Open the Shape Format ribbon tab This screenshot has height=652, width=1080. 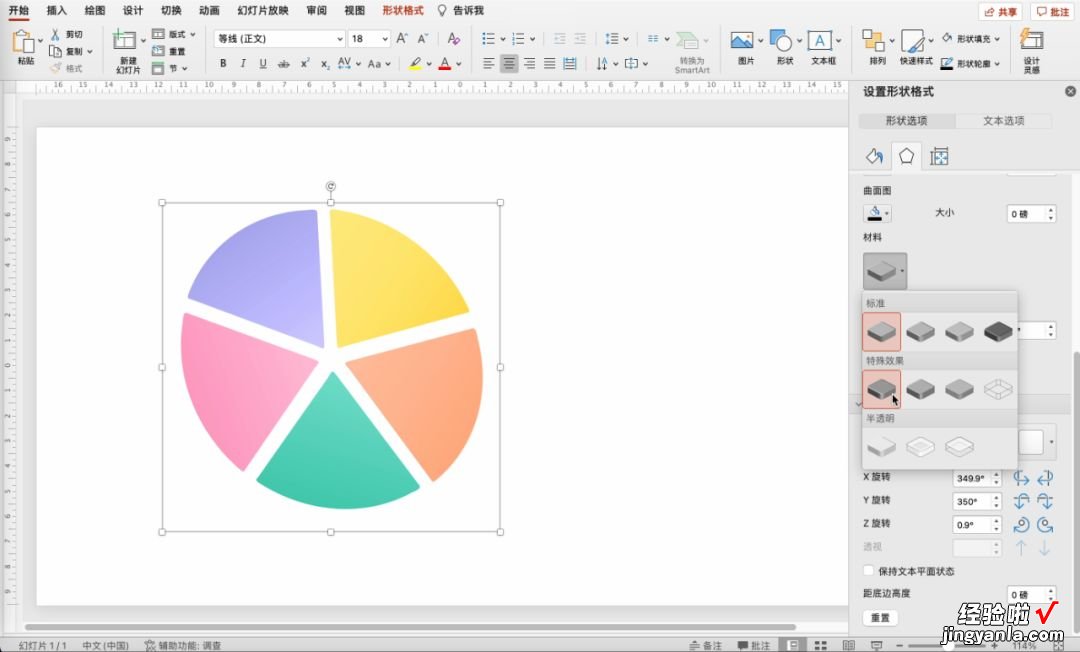403,10
